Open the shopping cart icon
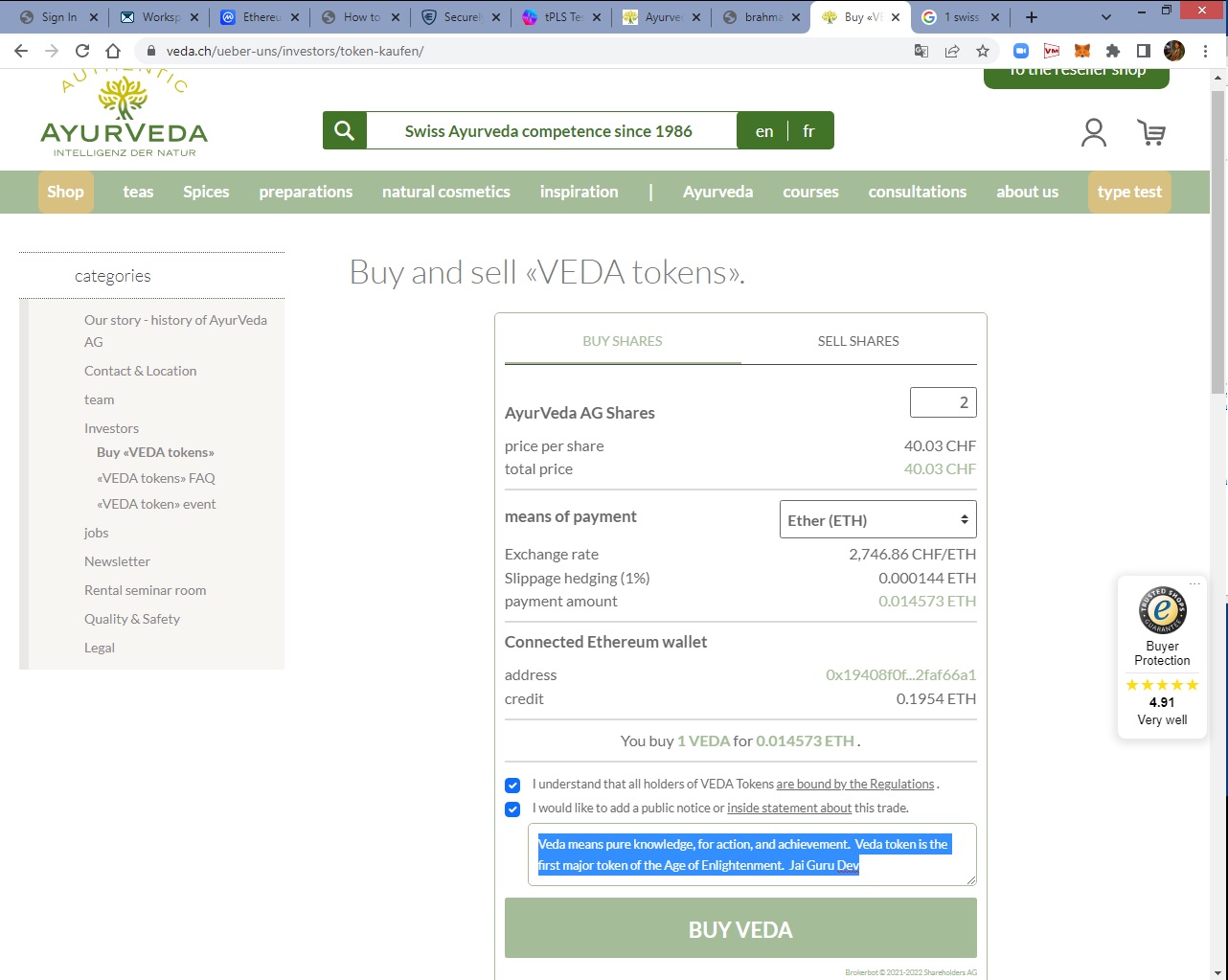 [x=1151, y=132]
